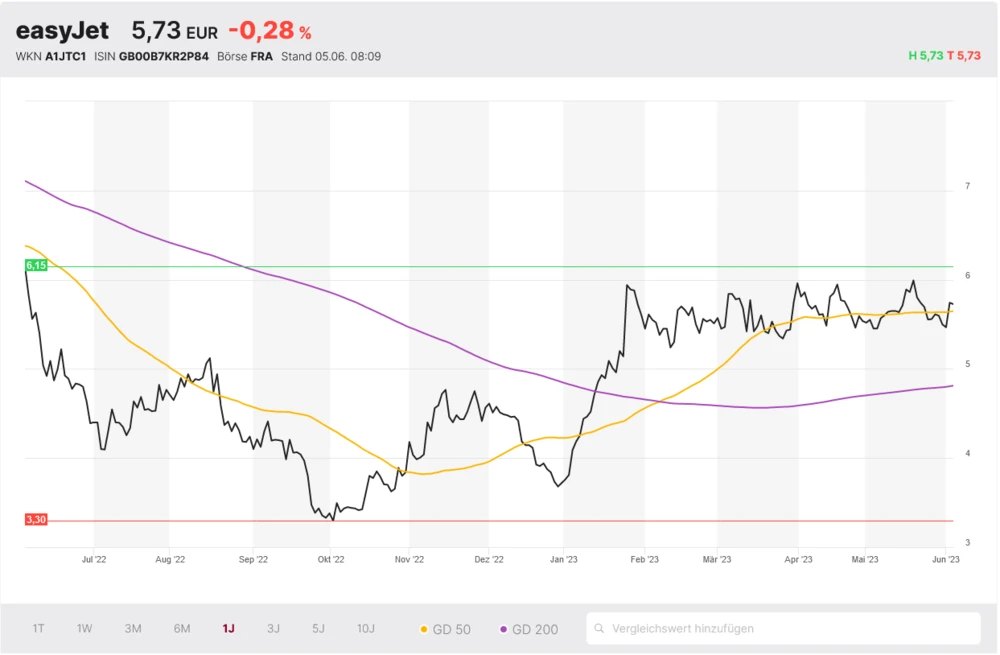The width and height of the screenshot is (1000, 655).
Task: Click the WKN A1JTC1 code
Action: pyautogui.click(x=65, y=56)
